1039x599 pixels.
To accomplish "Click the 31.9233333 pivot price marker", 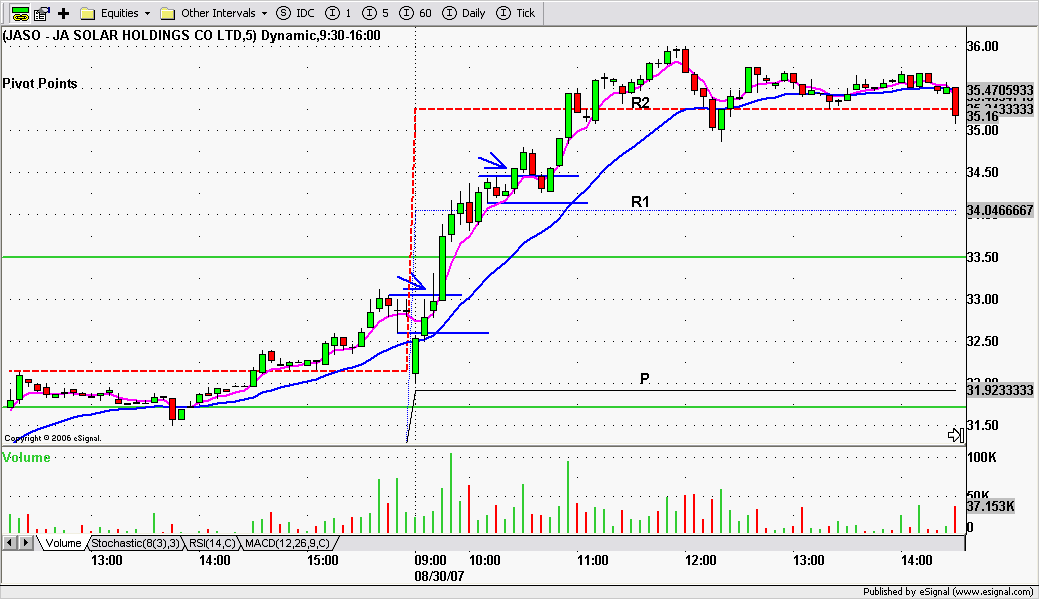I will tap(999, 390).
